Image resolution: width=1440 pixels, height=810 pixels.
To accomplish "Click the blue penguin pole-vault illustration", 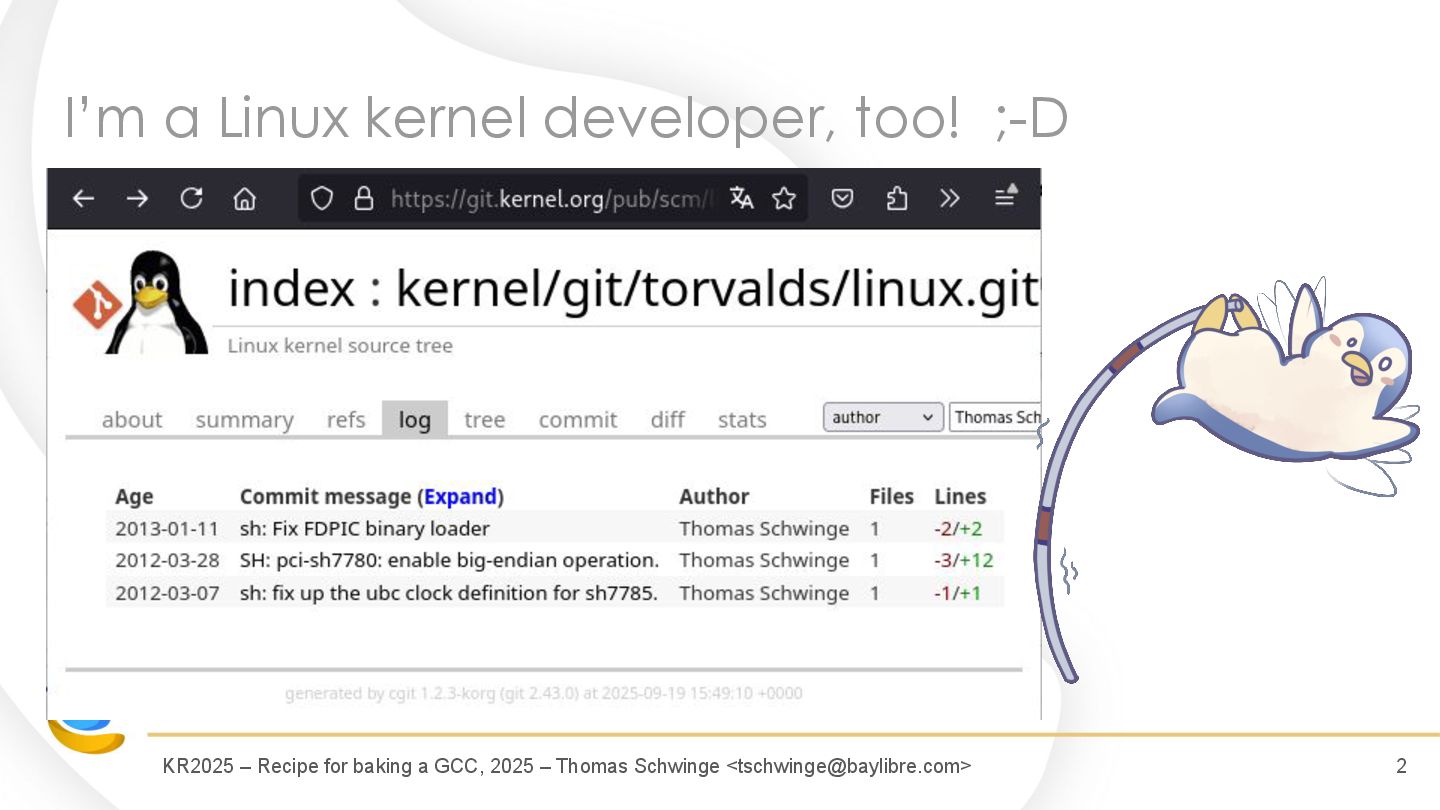I will tap(1228, 478).
